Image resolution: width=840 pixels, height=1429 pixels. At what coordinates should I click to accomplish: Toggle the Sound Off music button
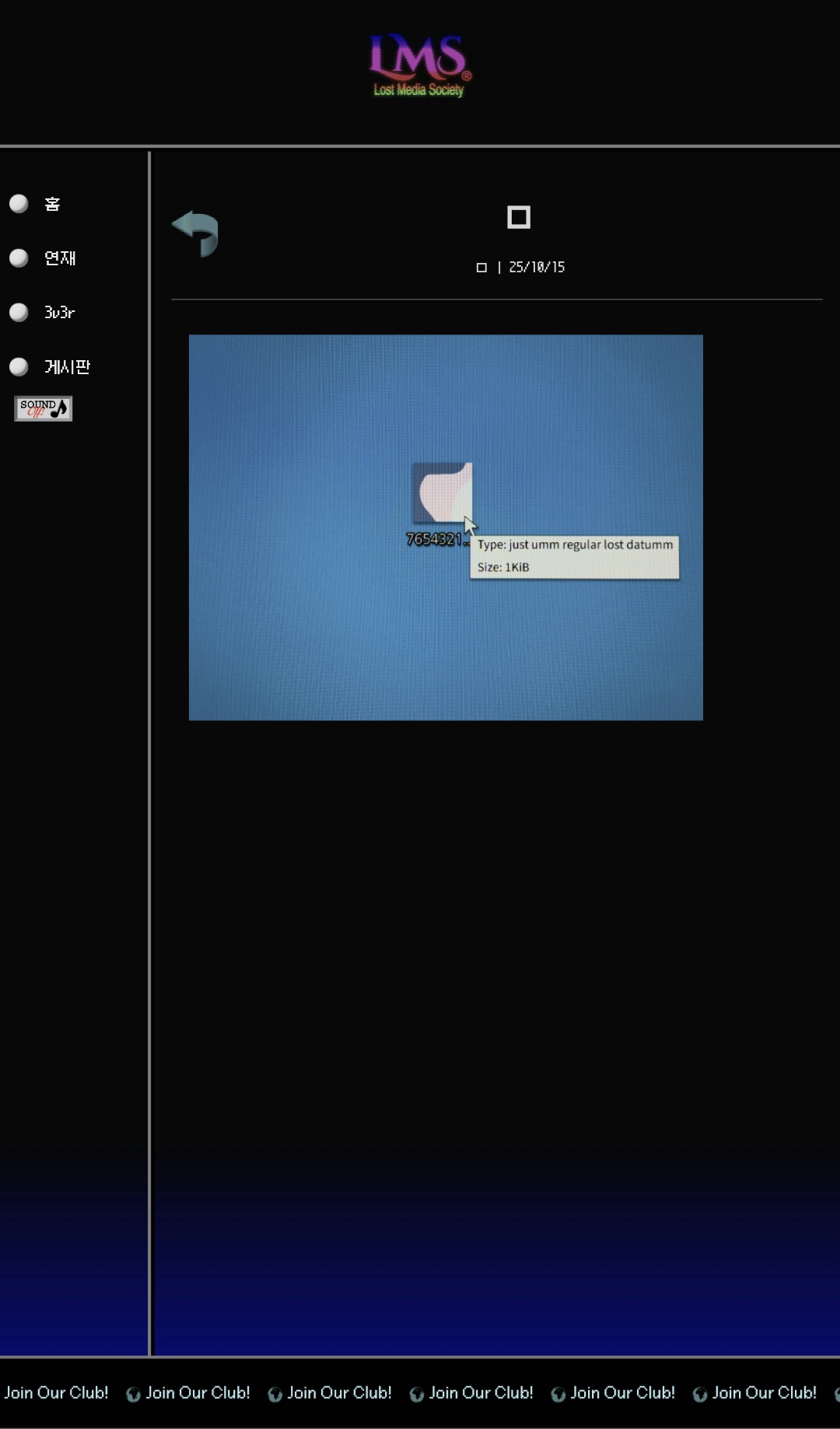point(44,408)
